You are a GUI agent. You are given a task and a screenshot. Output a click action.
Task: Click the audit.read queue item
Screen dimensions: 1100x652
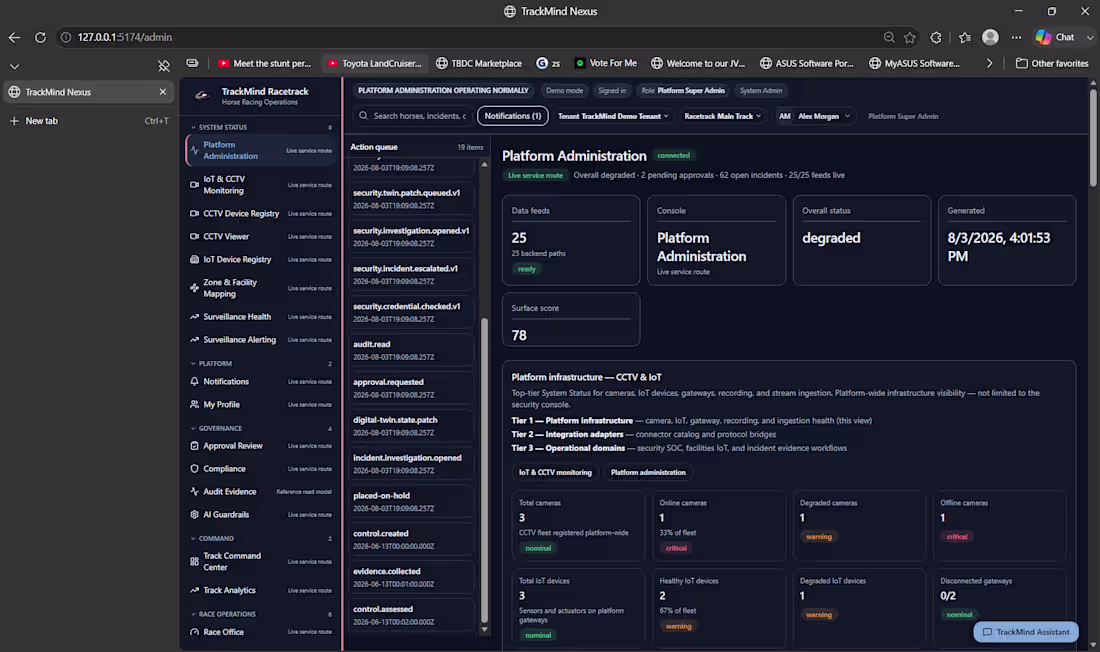[411, 350]
